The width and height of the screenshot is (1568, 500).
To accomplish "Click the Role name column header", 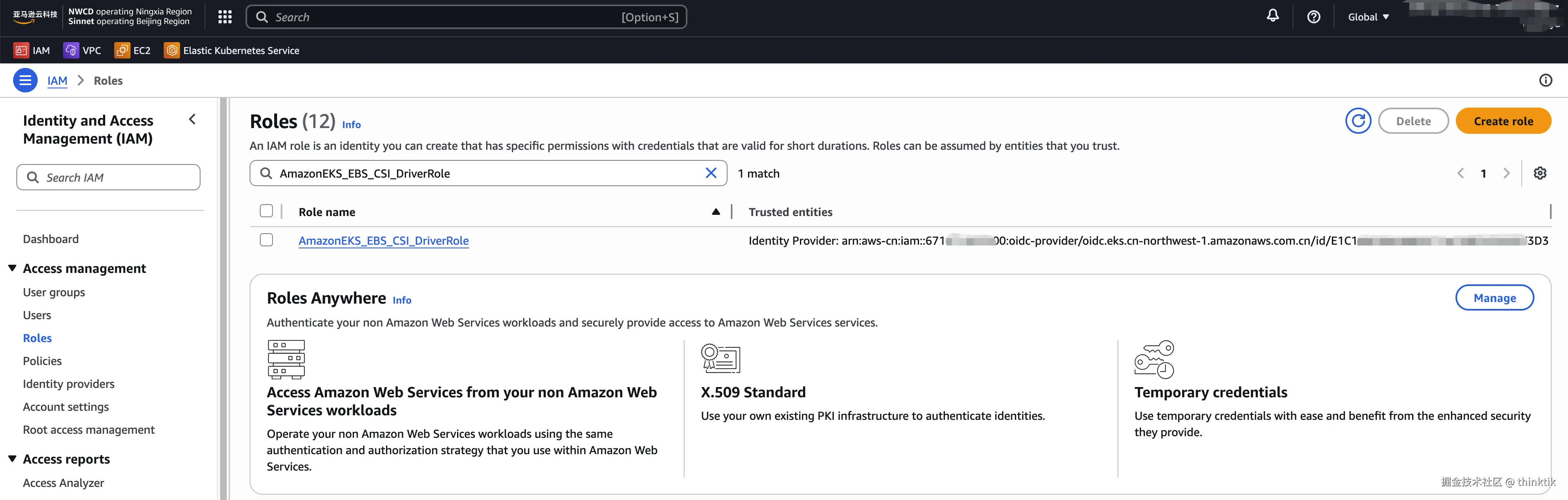I will [x=327, y=212].
